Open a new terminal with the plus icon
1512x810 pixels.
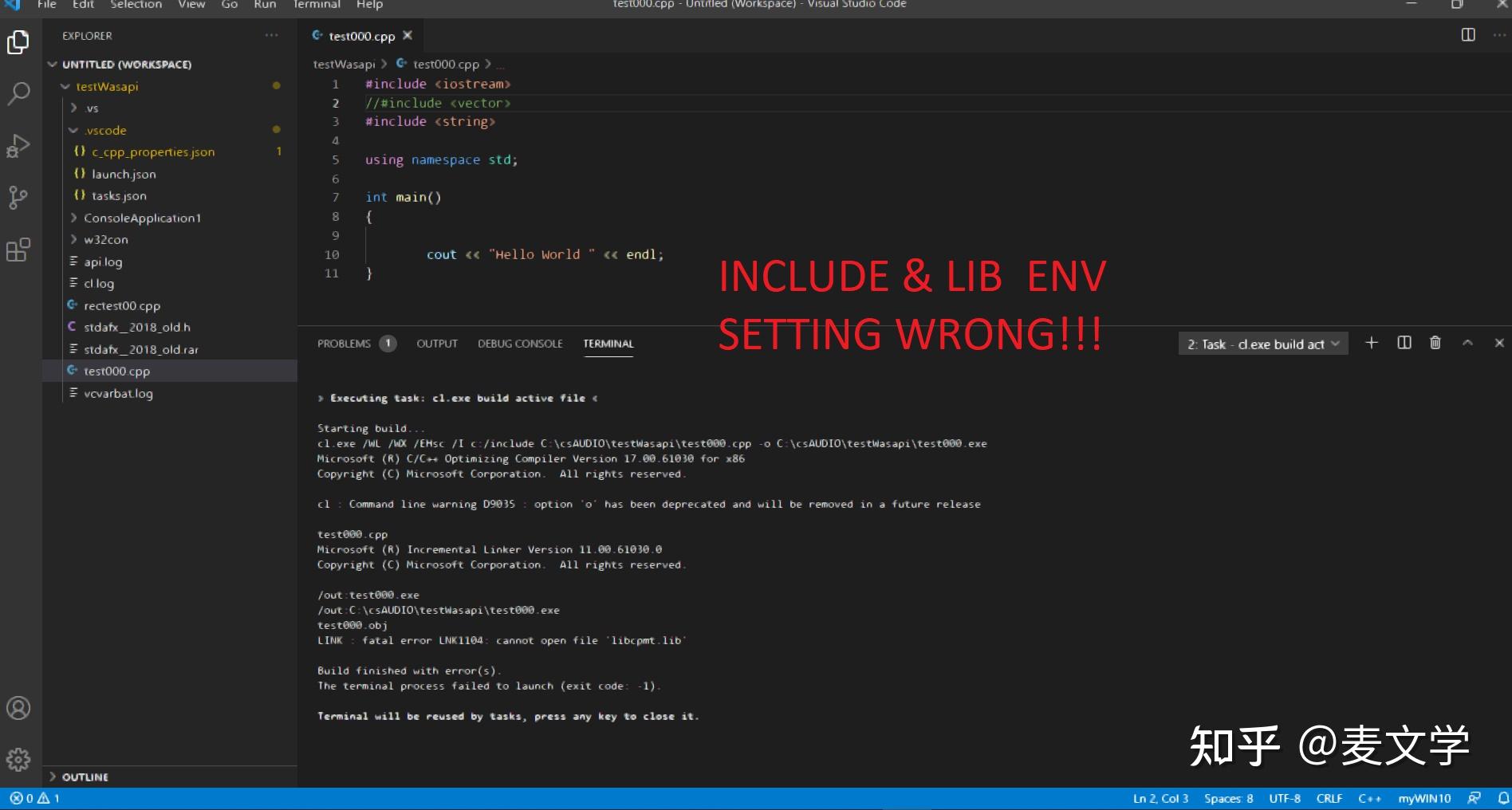point(1371,343)
